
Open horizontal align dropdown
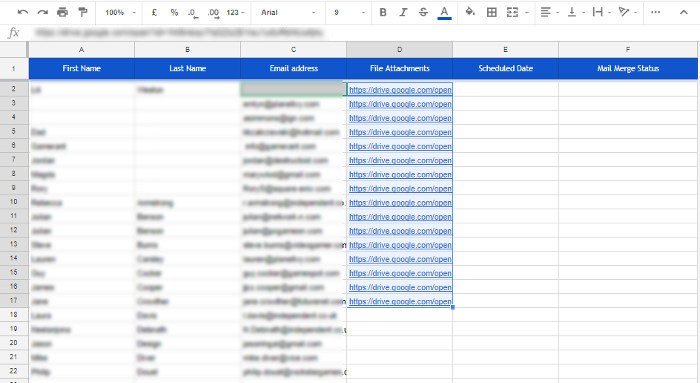click(x=549, y=12)
